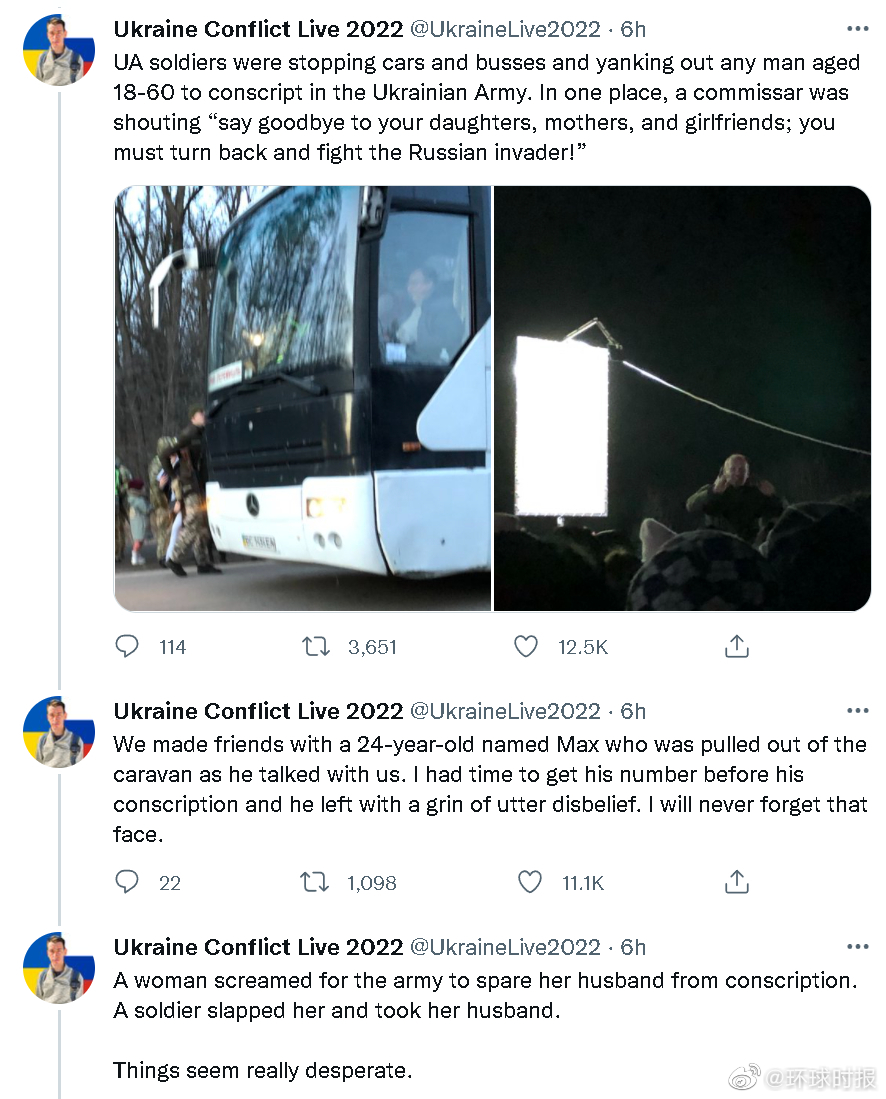Reply to the tweet about Max
This screenshot has height=1099, width=886.
(127, 882)
